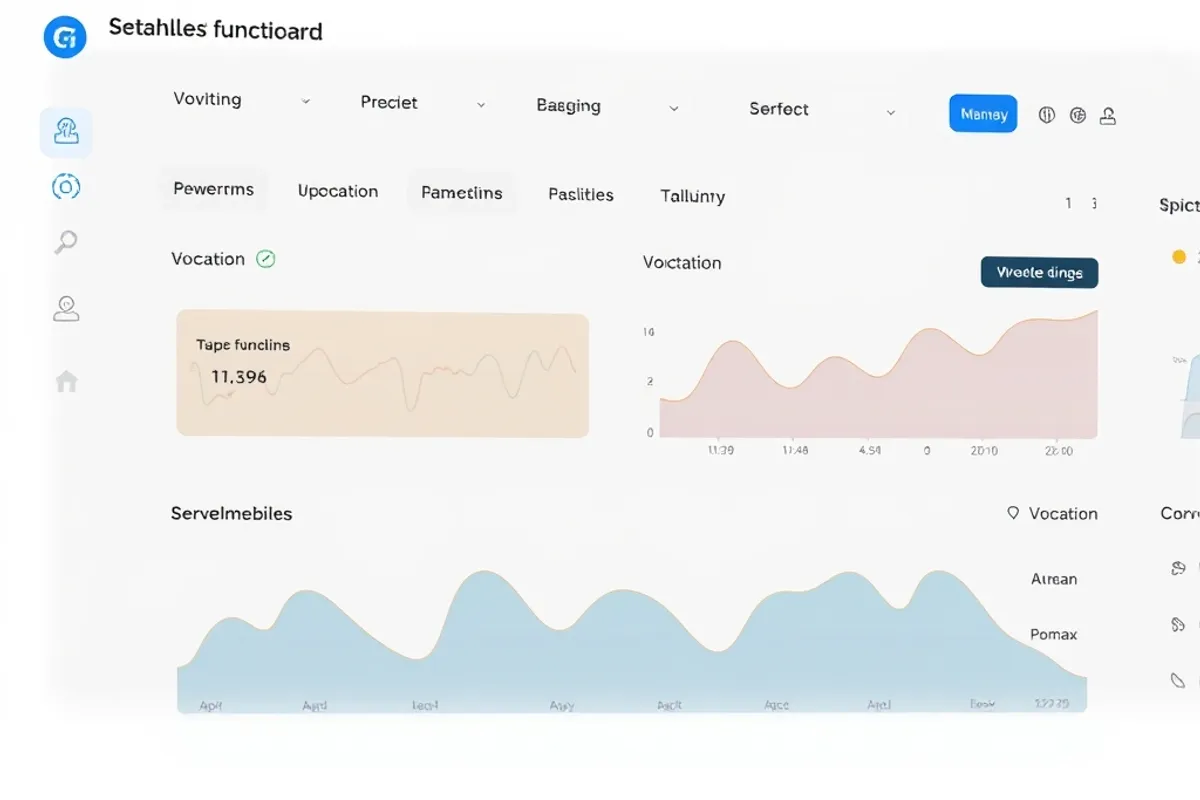This screenshot has width=1200, height=800.
Task: Select the Pomax legend entry
Action: tap(1054, 634)
